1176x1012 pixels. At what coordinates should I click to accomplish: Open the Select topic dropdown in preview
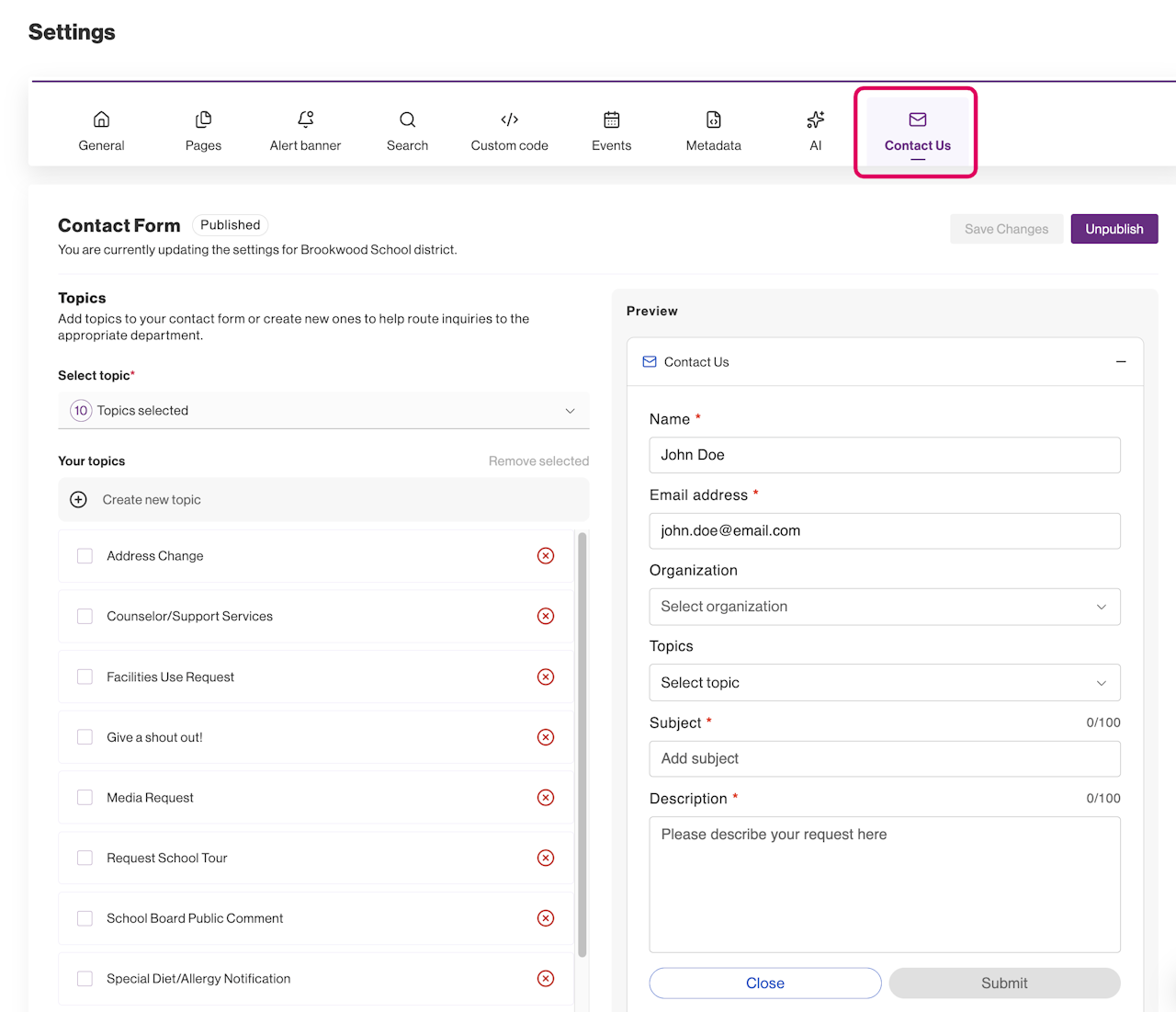884,683
